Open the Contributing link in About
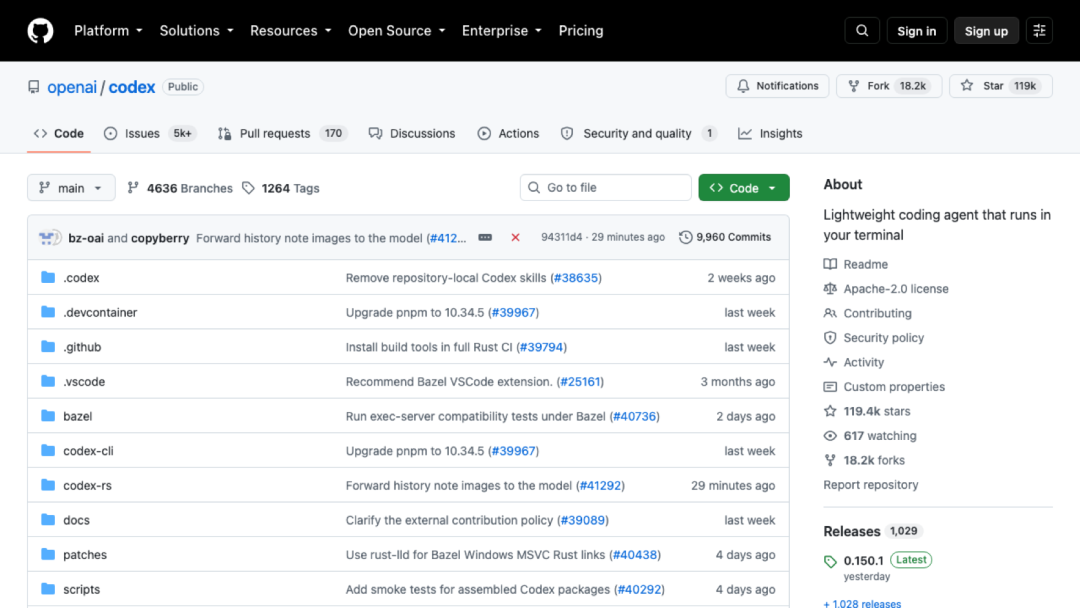Viewport: 1080px width, 608px height. 877,313
